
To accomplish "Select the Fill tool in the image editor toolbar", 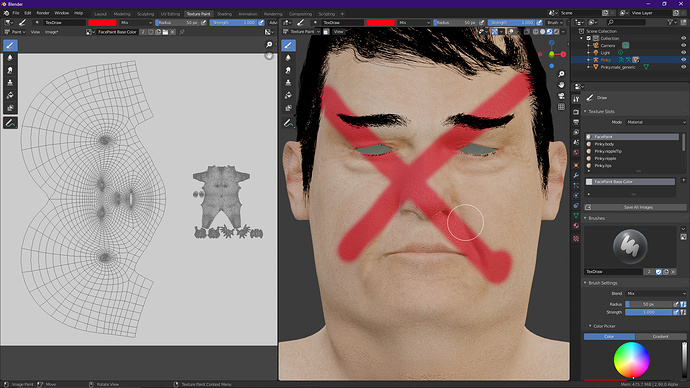I will [10, 95].
